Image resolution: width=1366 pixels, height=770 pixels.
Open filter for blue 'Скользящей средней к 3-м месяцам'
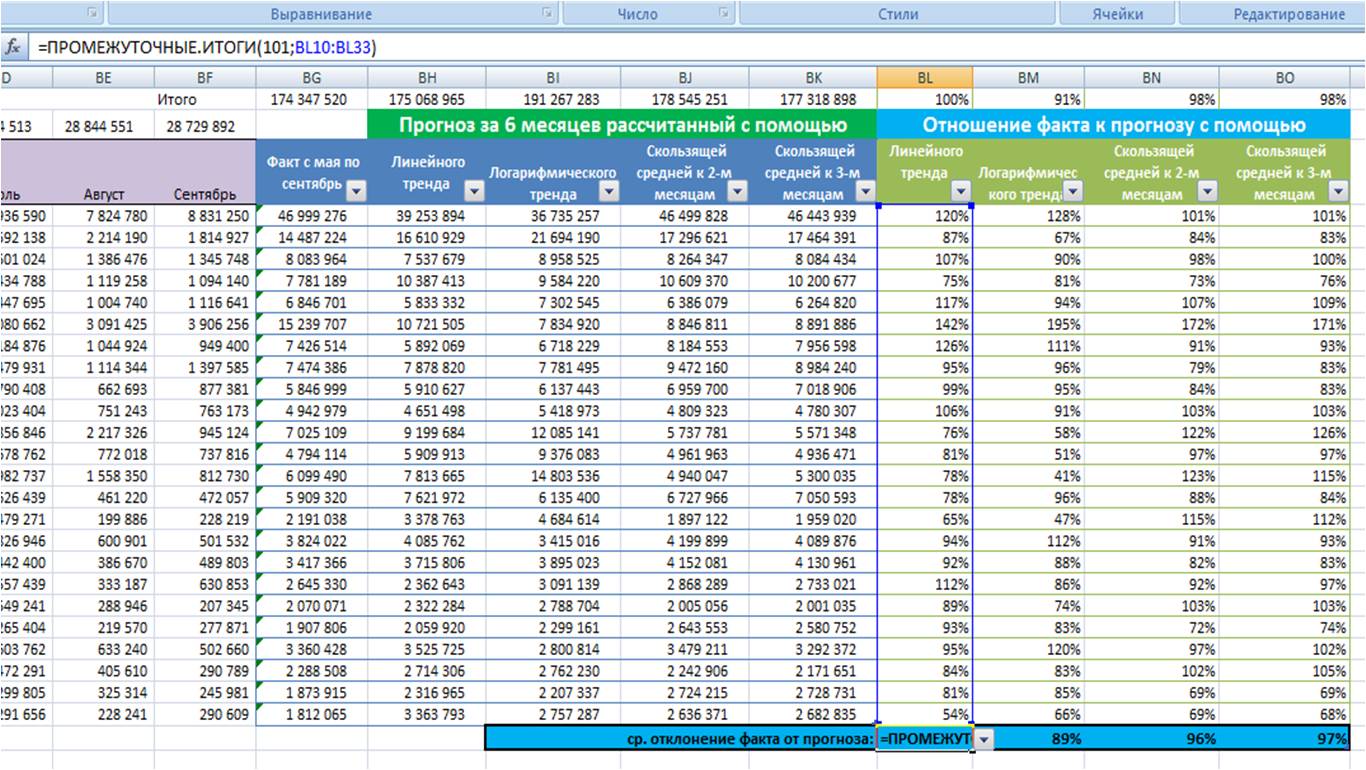pyautogui.click(x=864, y=191)
